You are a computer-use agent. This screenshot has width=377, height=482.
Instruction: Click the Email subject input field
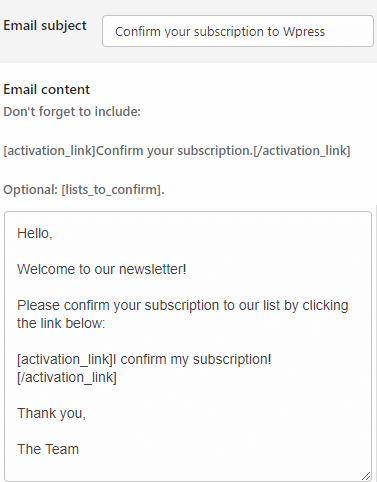tap(238, 31)
